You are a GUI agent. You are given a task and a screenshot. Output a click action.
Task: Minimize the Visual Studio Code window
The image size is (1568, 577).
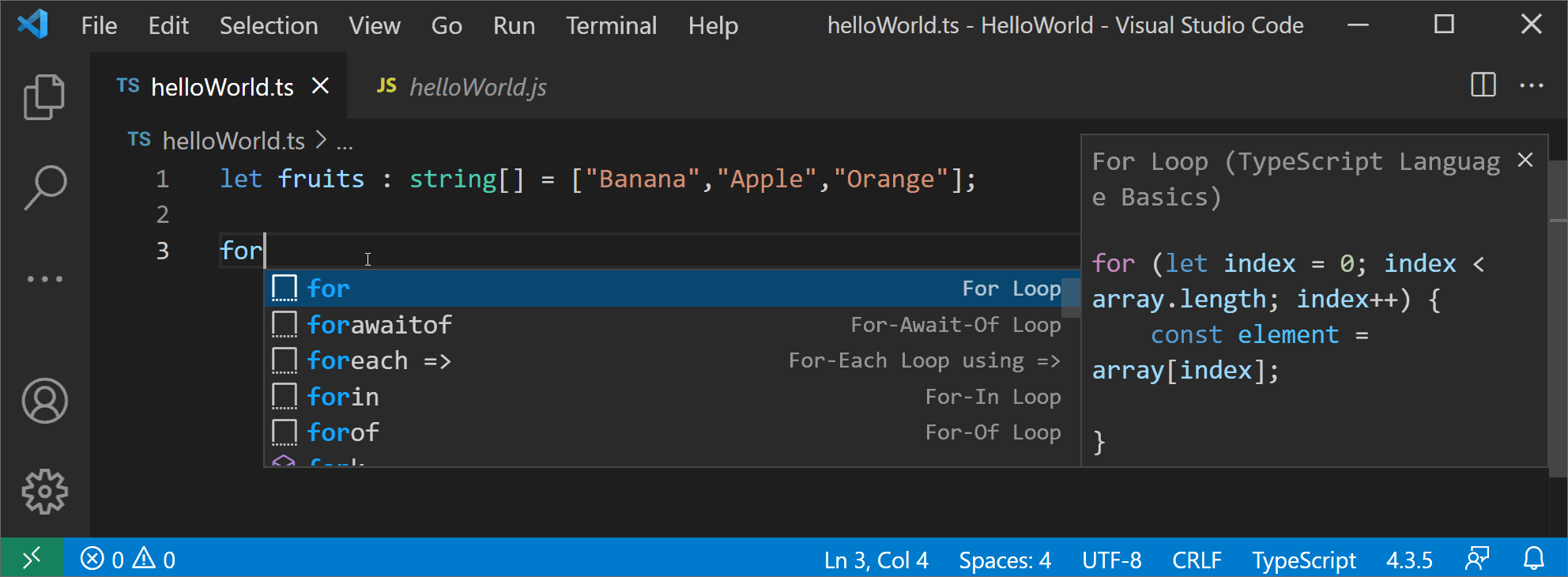pos(1358,25)
